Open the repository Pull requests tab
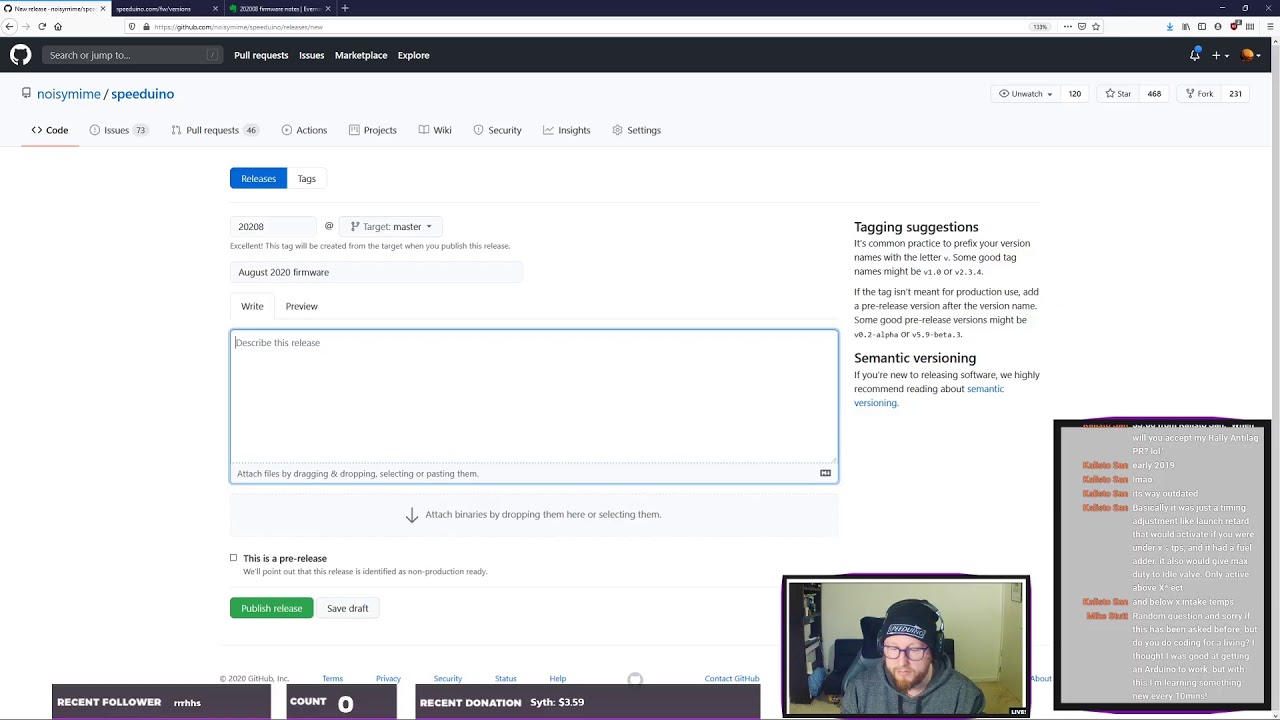1280x720 pixels. pos(214,130)
